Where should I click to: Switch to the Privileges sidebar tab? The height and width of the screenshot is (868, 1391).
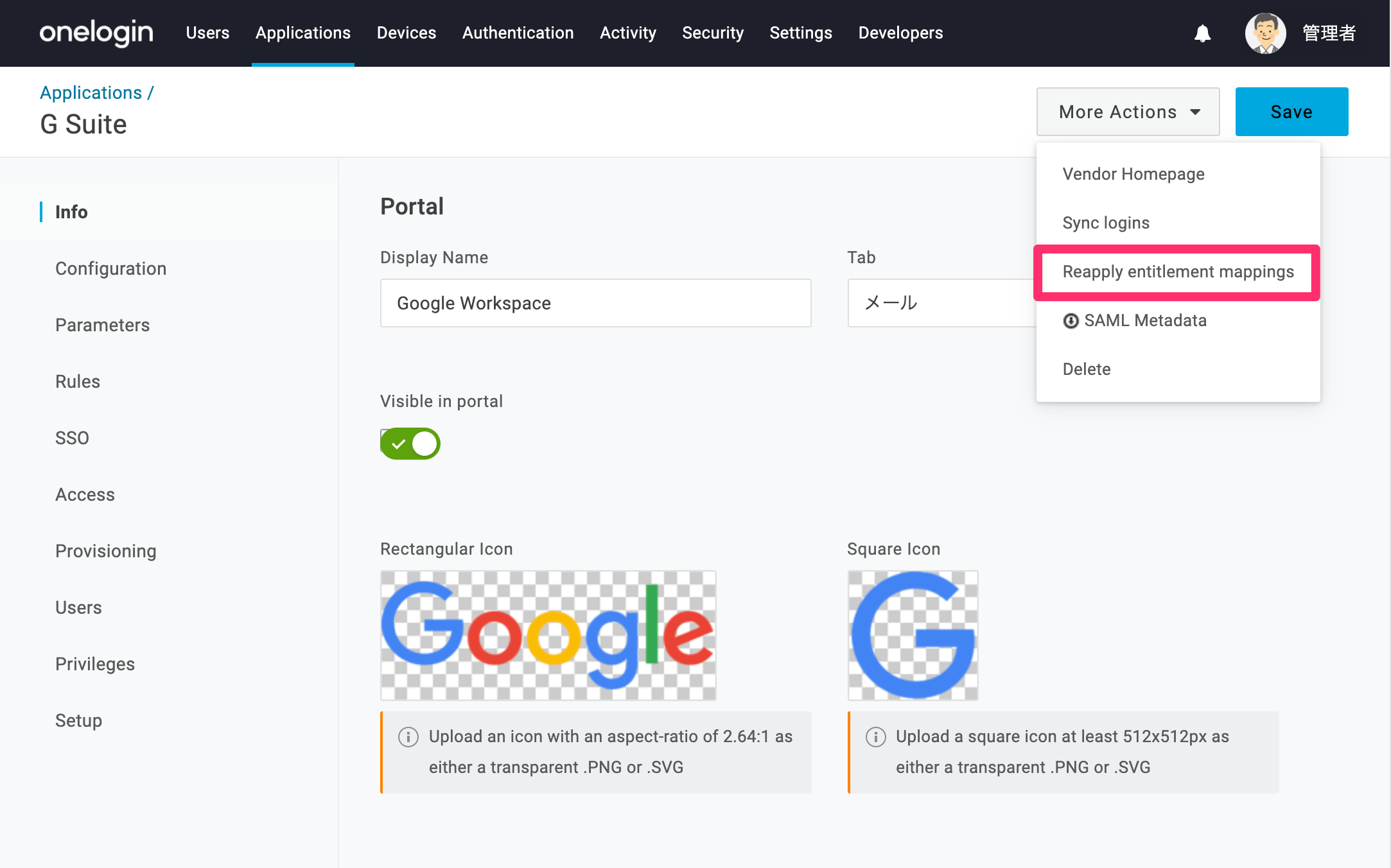[x=95, y=664]
